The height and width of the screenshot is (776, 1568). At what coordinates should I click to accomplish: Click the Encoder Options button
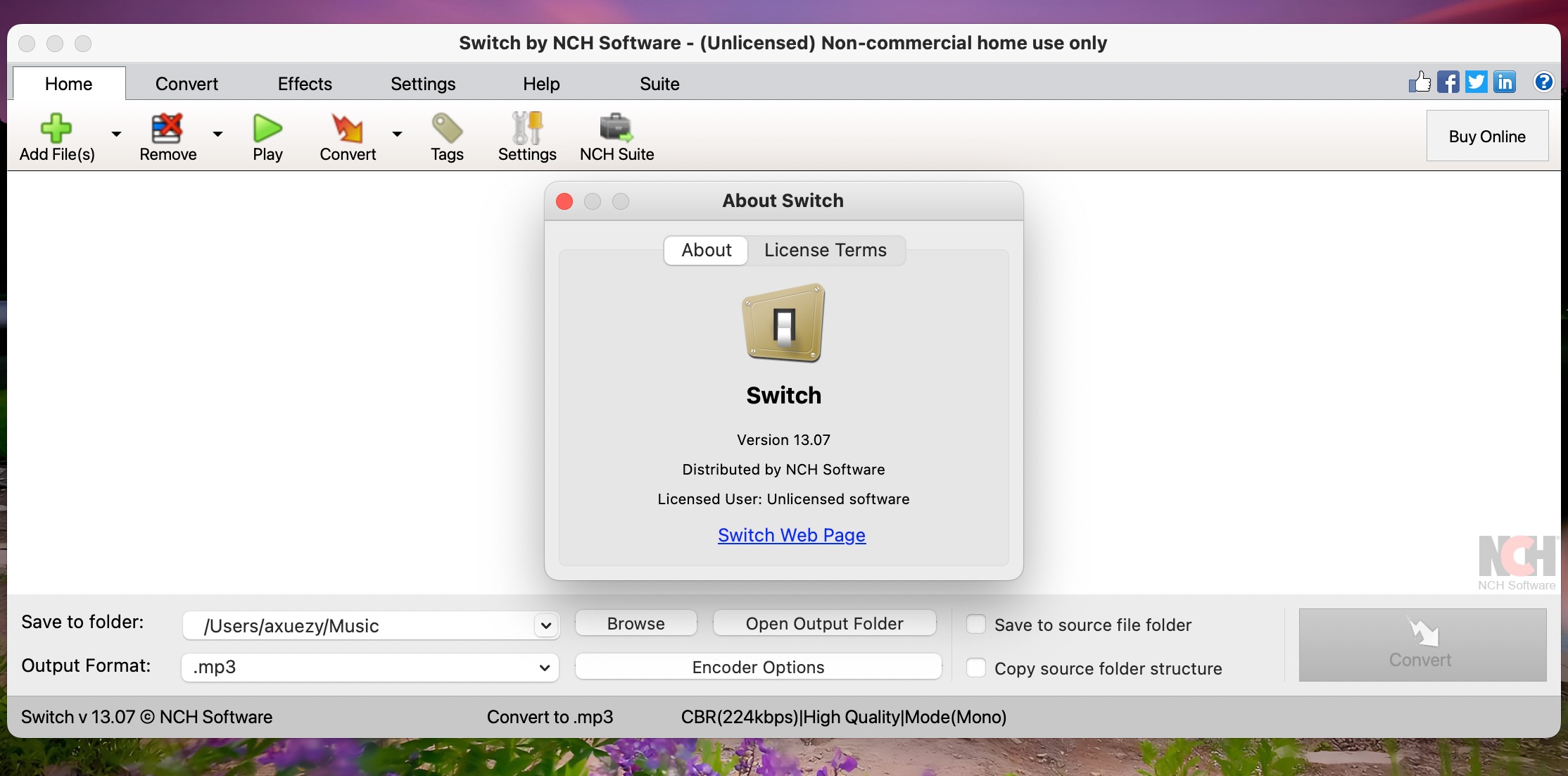tap(758, 667)
